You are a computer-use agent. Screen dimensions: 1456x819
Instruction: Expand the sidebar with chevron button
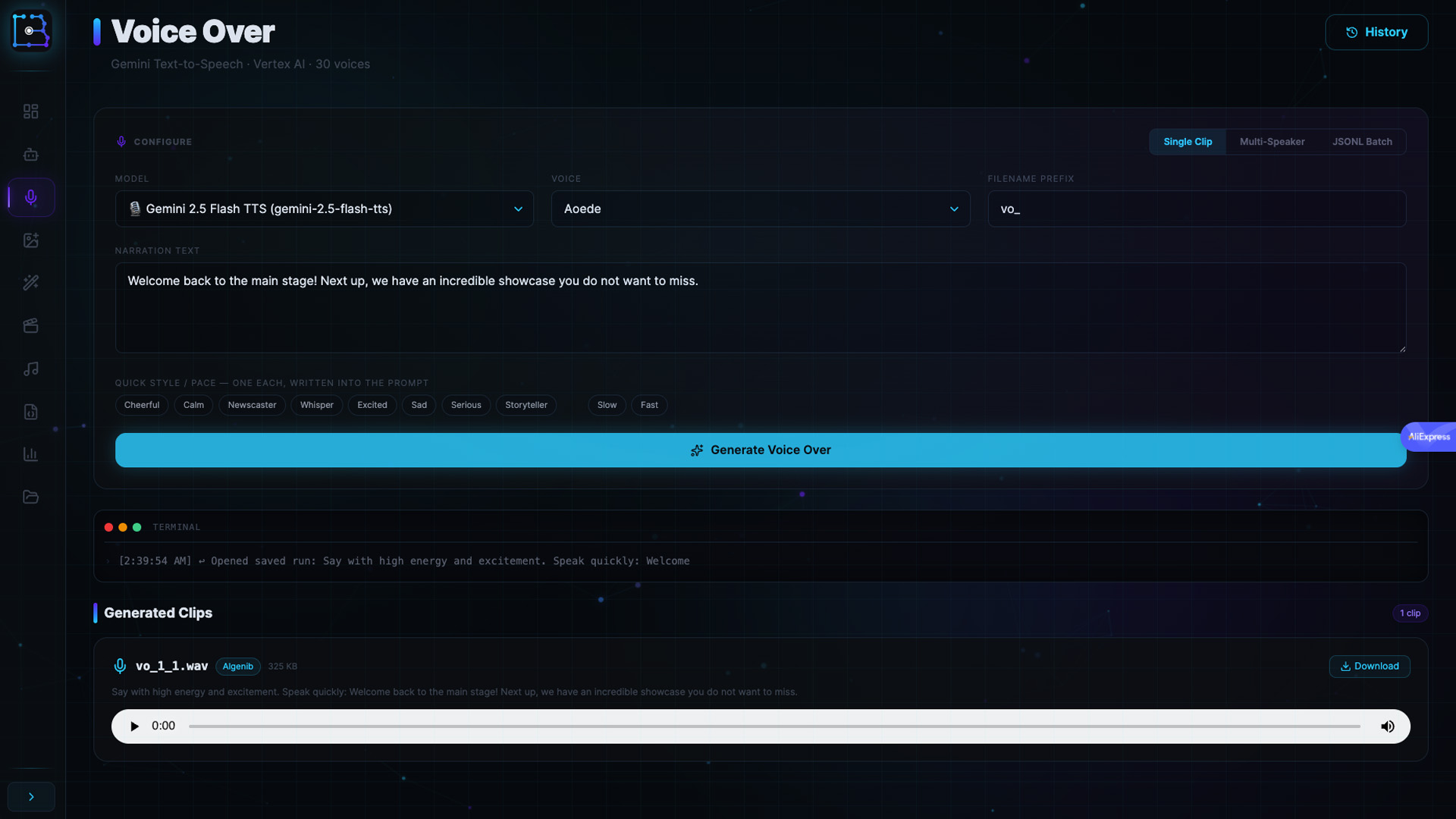(31, 797)
